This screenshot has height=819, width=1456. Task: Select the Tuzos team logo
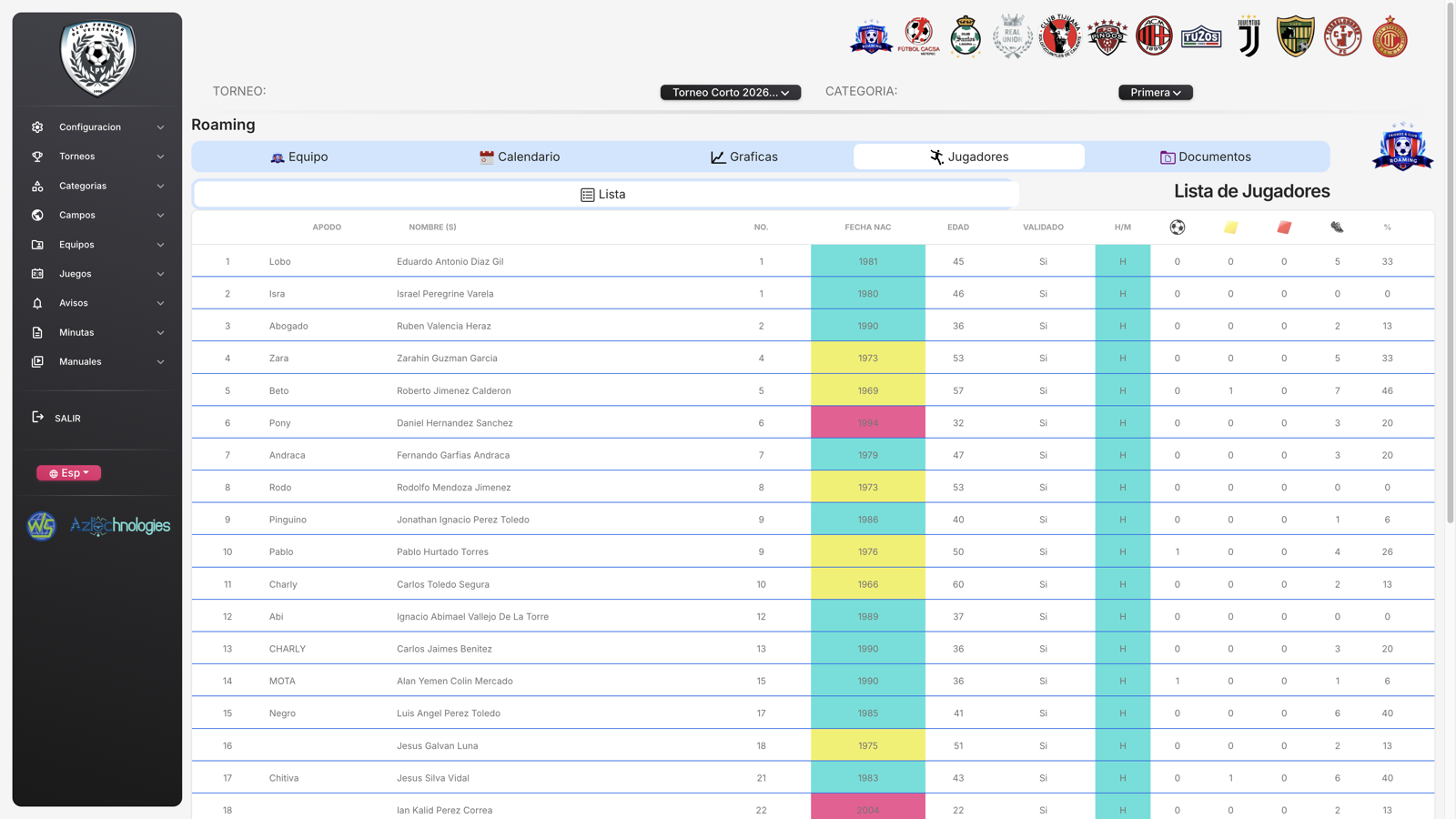(1201, 37)
